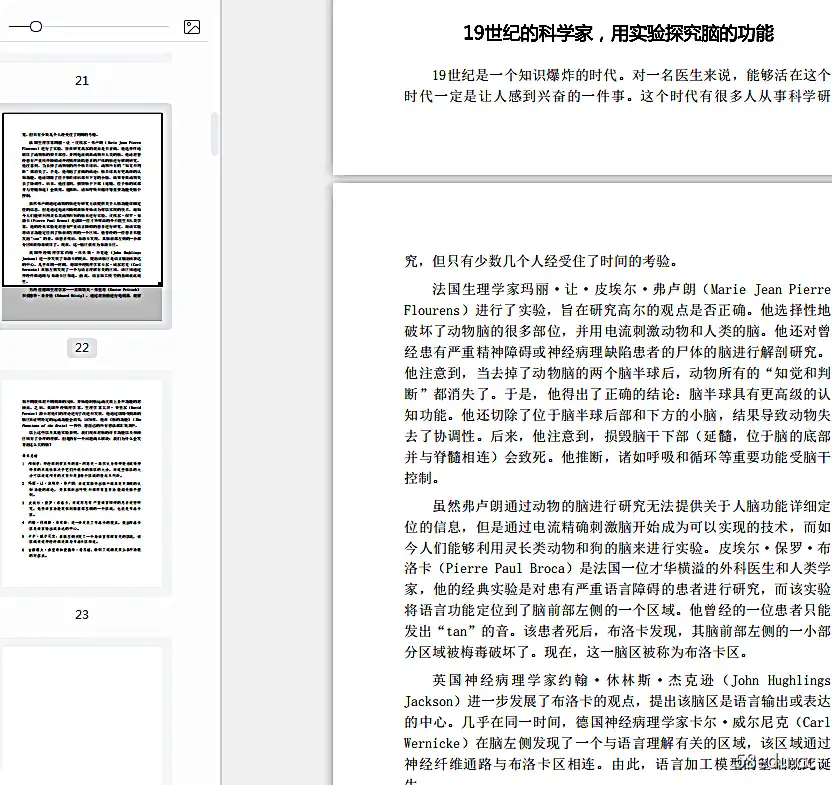The height and width of the screenshot is (785, 832).
Task: Click the thumbnail panel vertical scrollbar
Action: click(x=214, y=134)
